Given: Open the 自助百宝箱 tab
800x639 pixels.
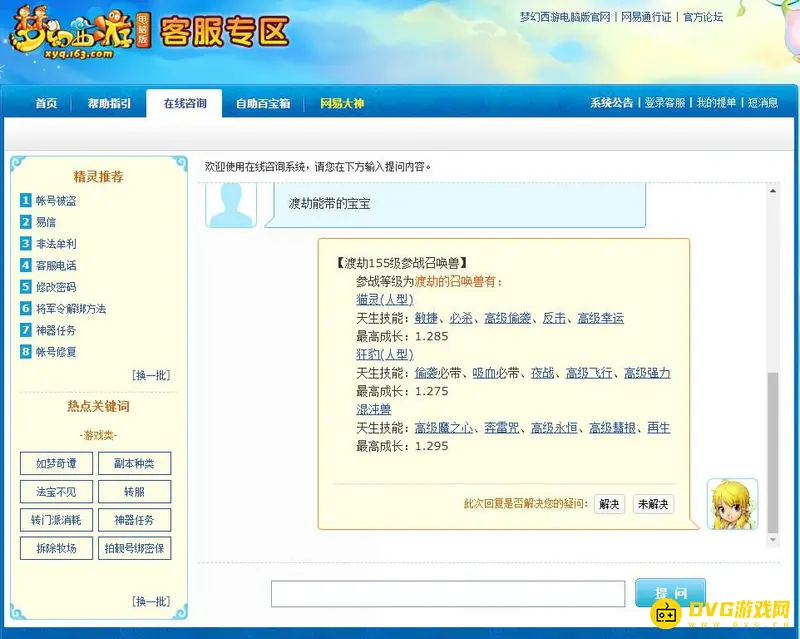Looking at the screenshot, I should coord(263,103).
